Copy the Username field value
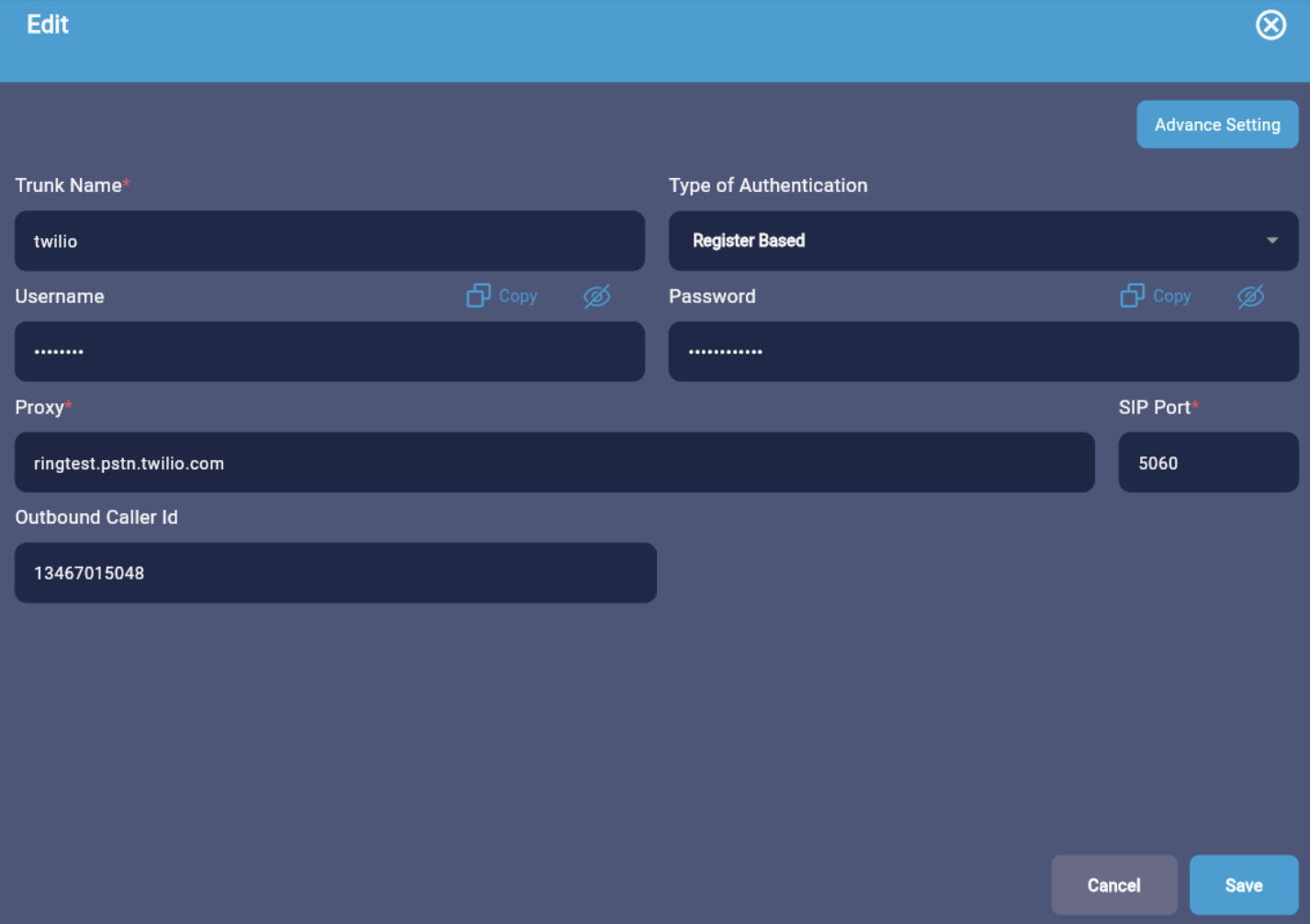 501,296
